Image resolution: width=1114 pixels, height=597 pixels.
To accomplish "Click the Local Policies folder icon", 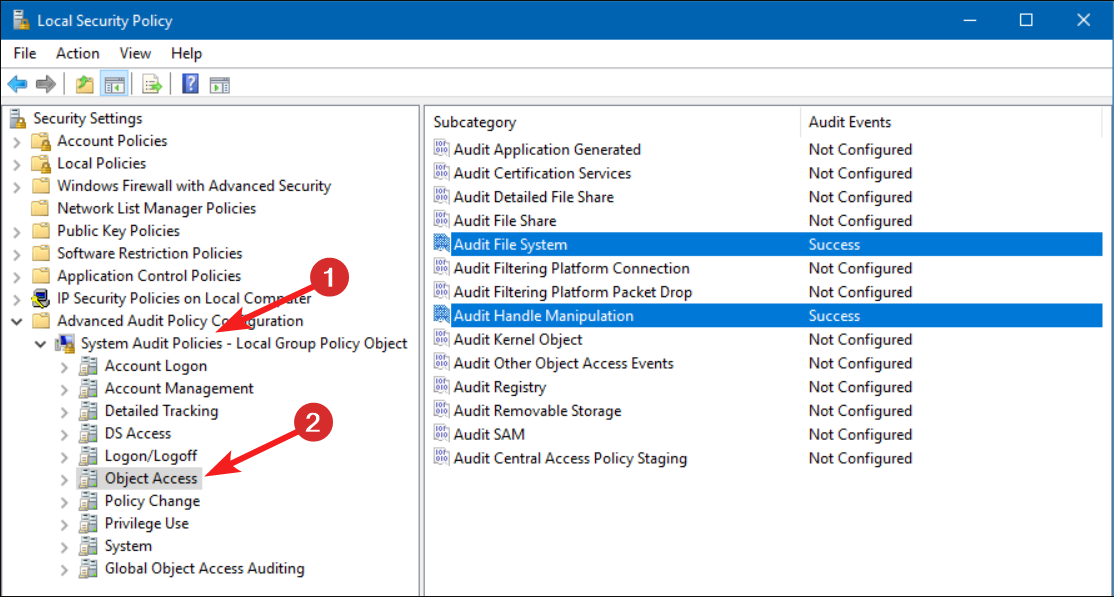I will pos(41,163).
